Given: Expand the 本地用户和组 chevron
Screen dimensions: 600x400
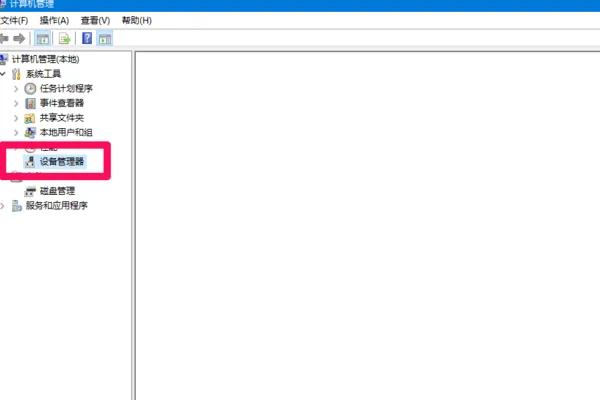Looking at the screenshot, I should (16, 132).
